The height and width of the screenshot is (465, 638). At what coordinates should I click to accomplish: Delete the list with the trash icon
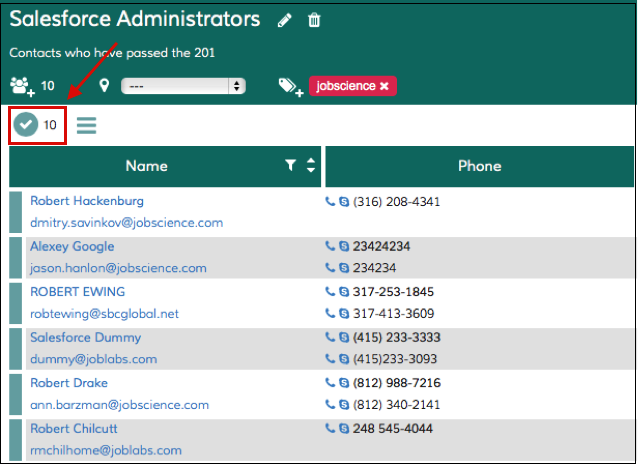[314, 20]
